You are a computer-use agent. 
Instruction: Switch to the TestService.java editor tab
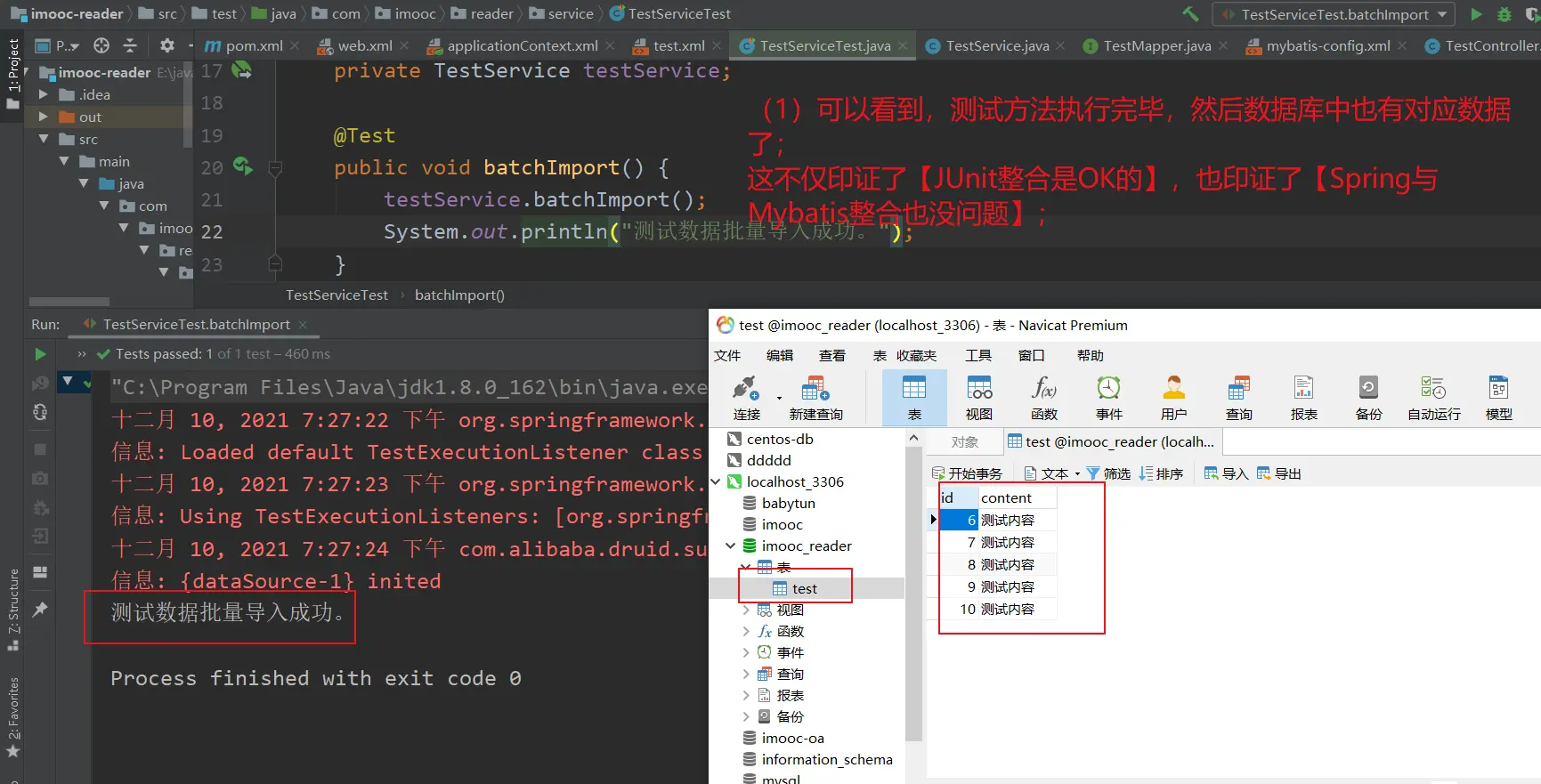coord(996,45)
